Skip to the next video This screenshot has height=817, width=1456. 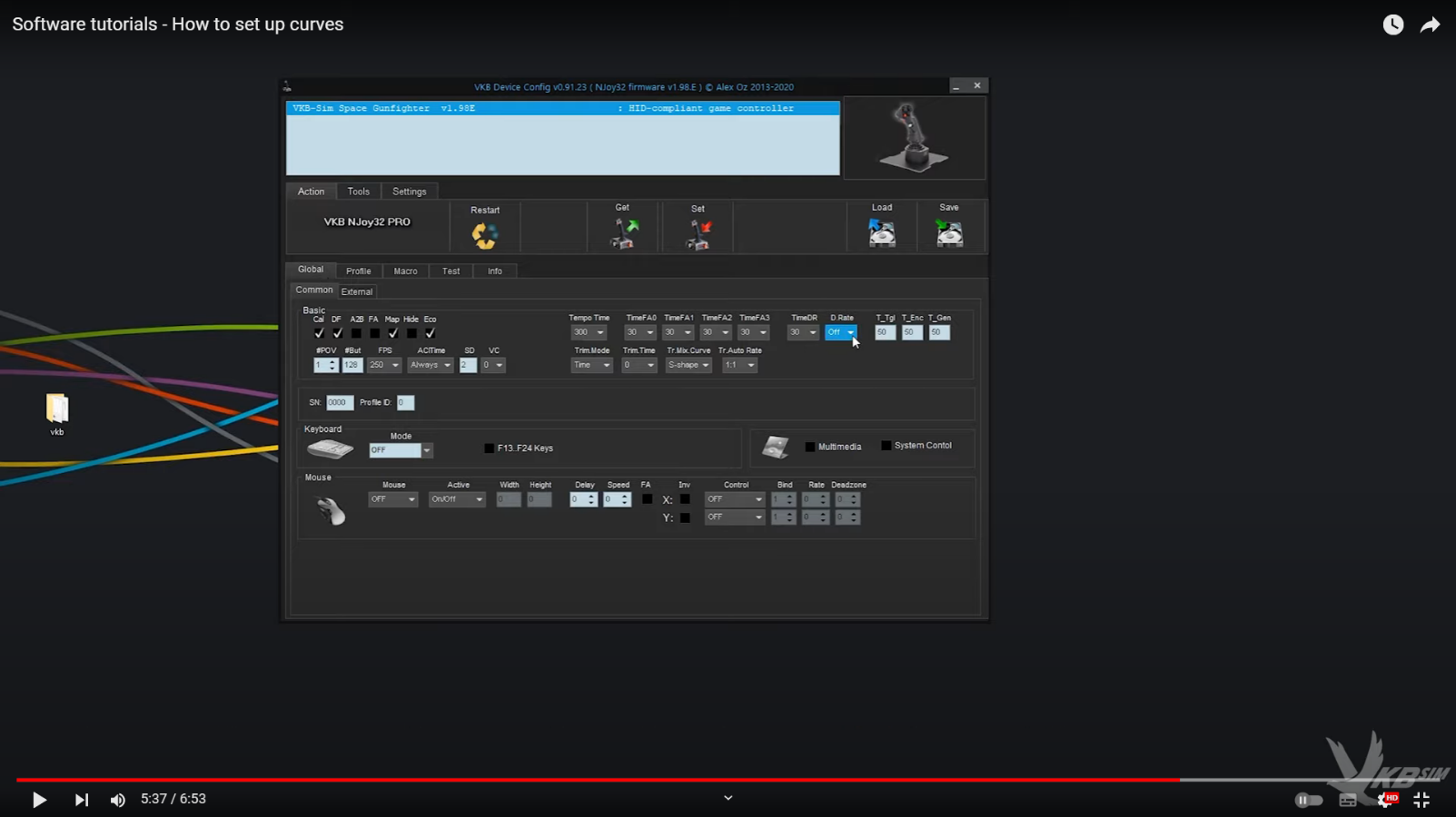(82, 800)
